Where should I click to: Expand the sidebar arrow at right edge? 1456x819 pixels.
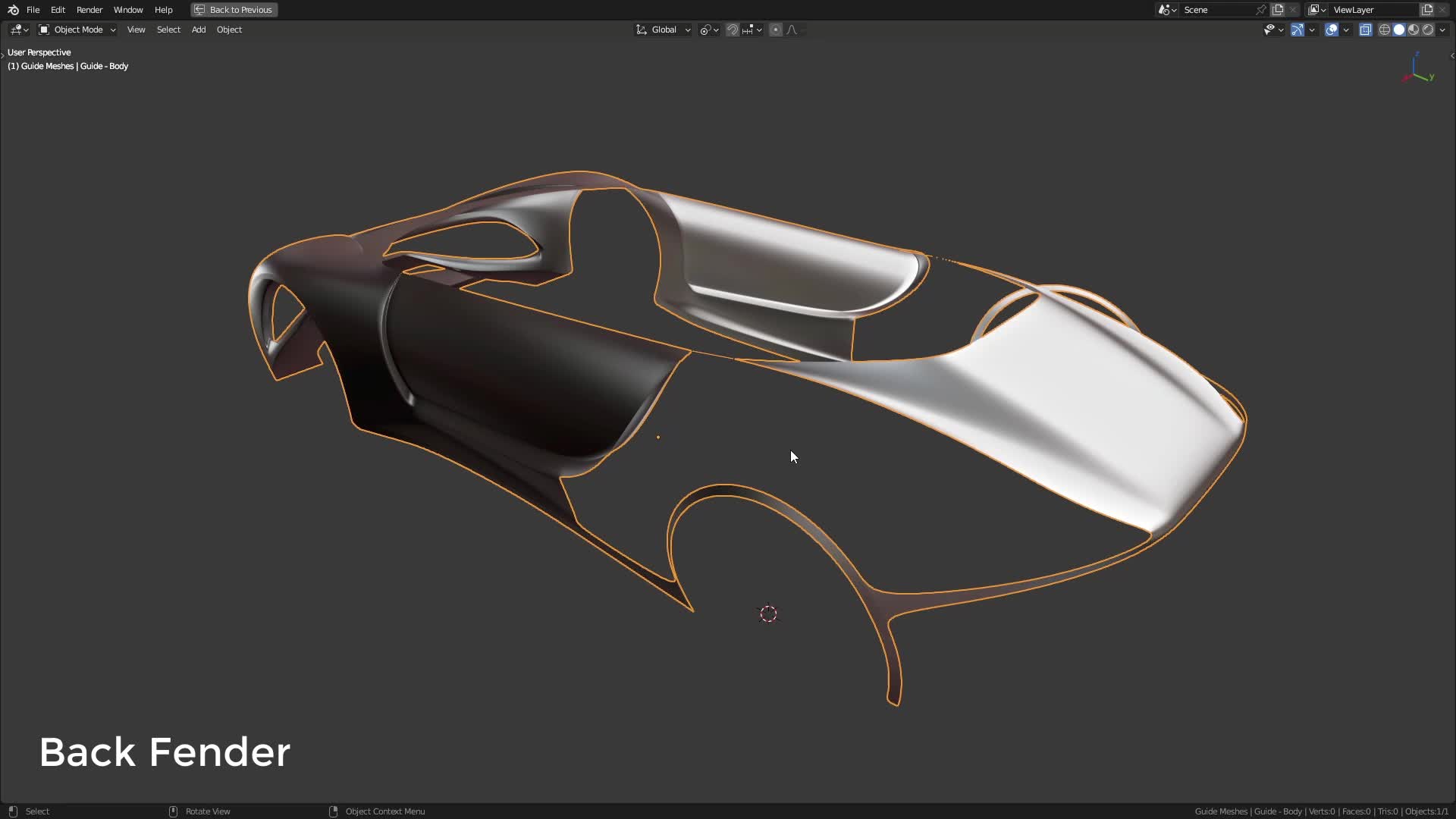pos(1452,55)
